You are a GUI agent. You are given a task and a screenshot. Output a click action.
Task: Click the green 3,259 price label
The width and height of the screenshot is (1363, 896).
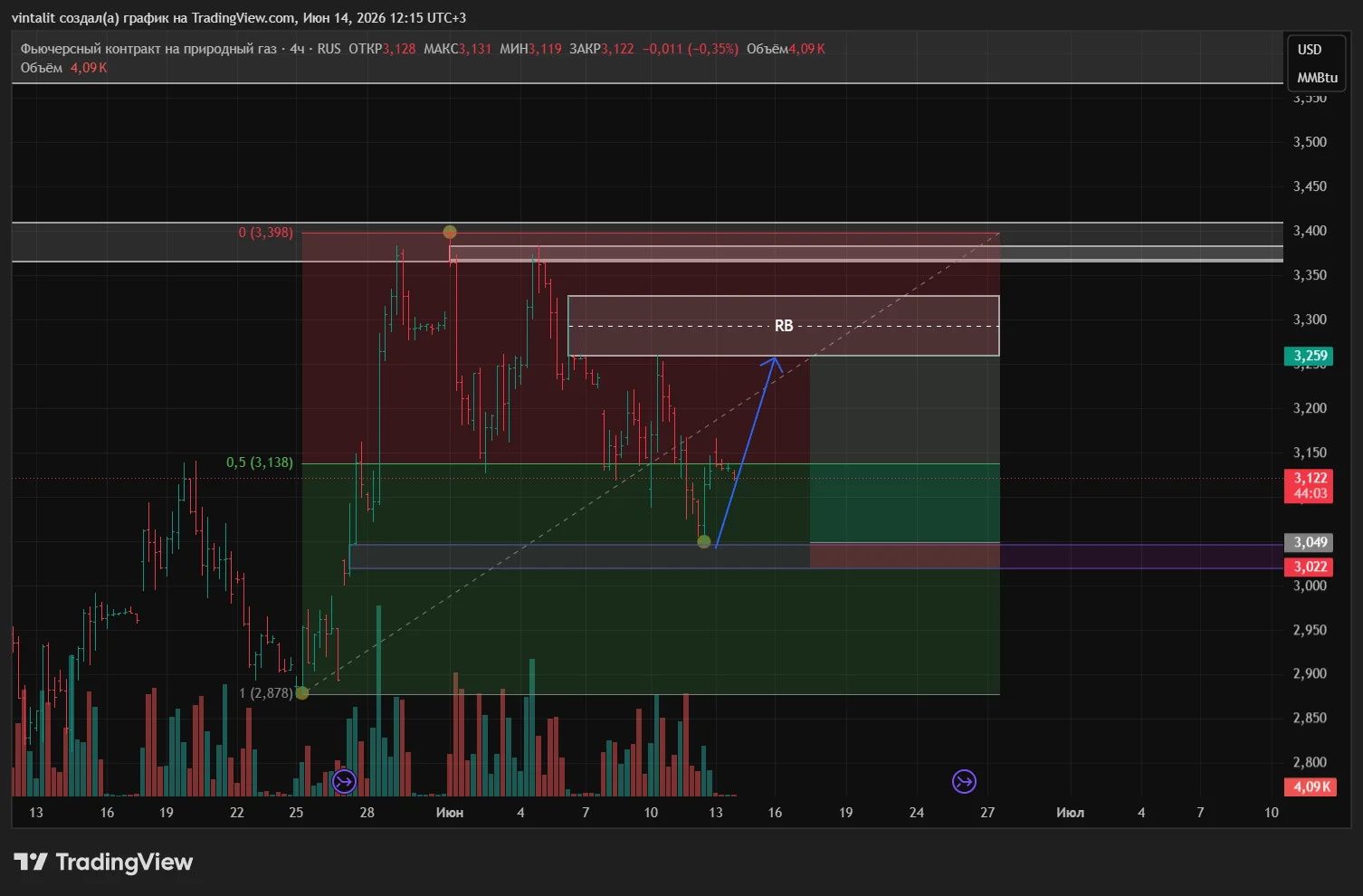[1309, 356]
